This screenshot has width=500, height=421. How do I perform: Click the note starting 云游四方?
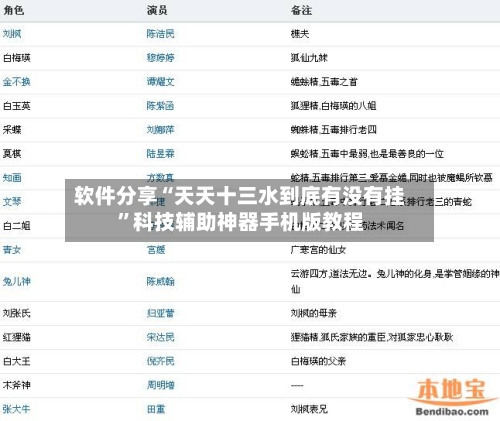coord(395,281)
